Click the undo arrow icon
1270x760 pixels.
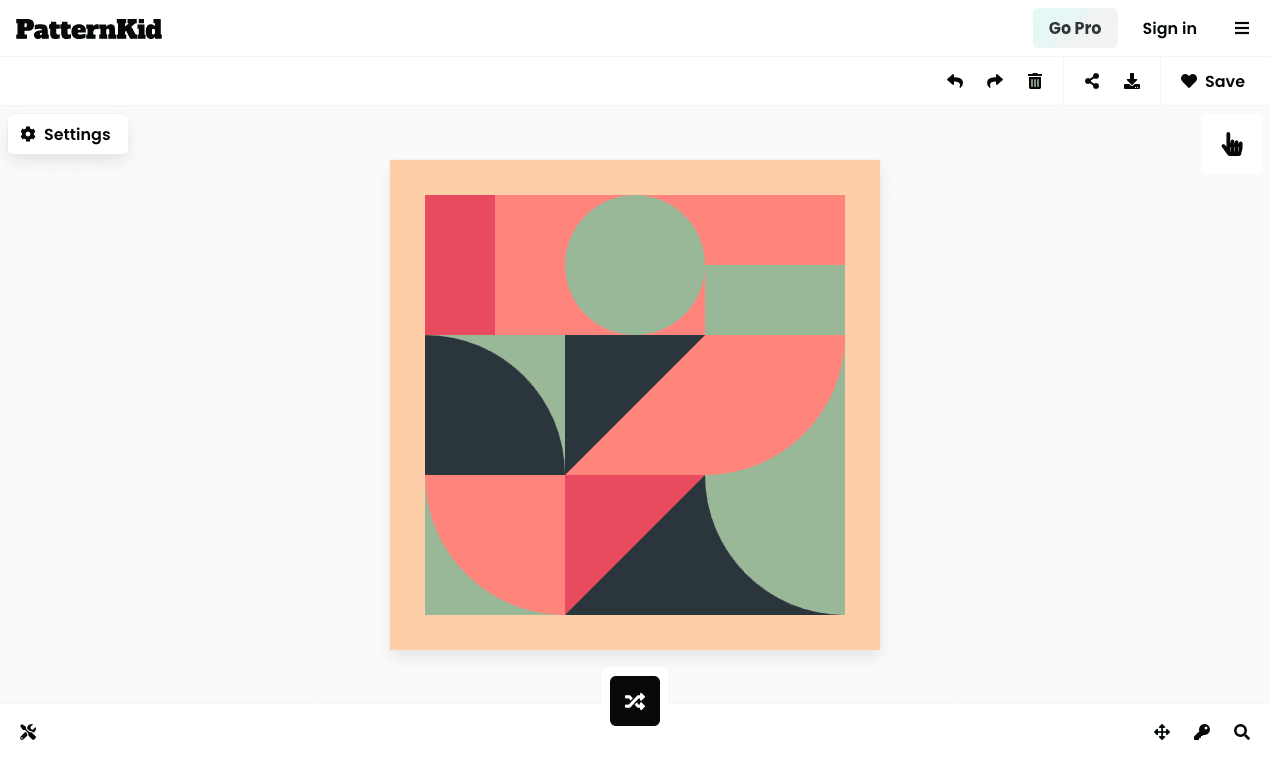(955, 81)
